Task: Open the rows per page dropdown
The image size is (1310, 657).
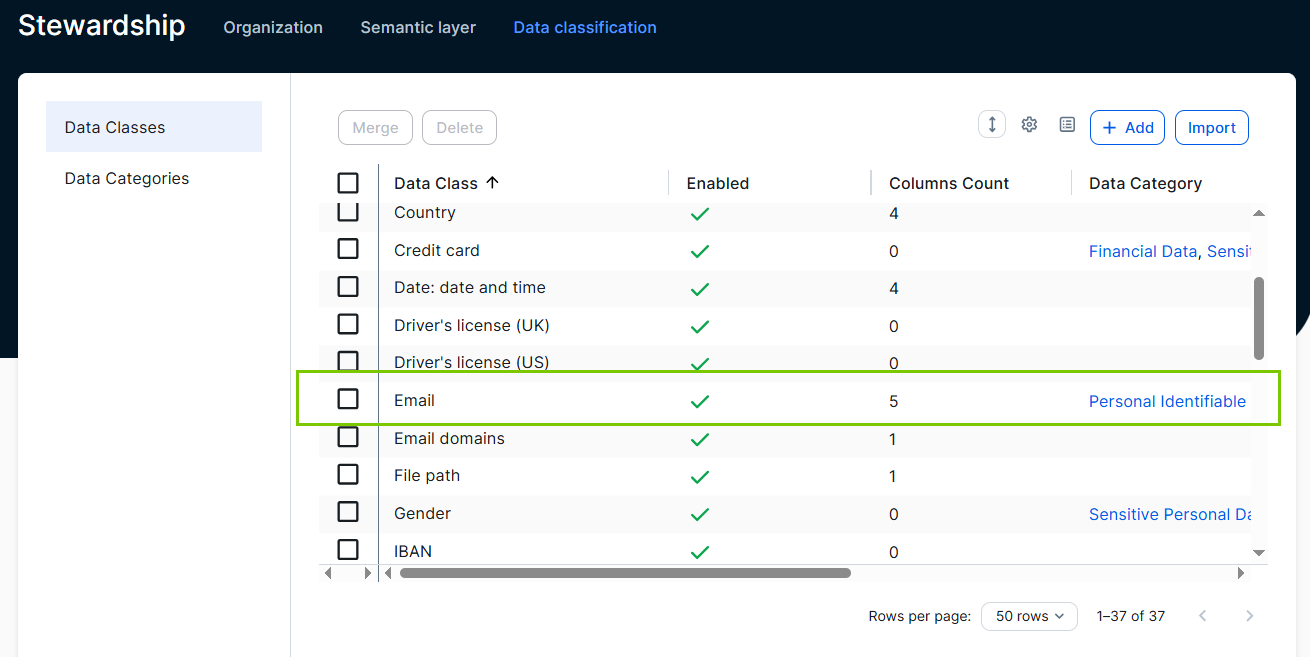Action: 1029,616
